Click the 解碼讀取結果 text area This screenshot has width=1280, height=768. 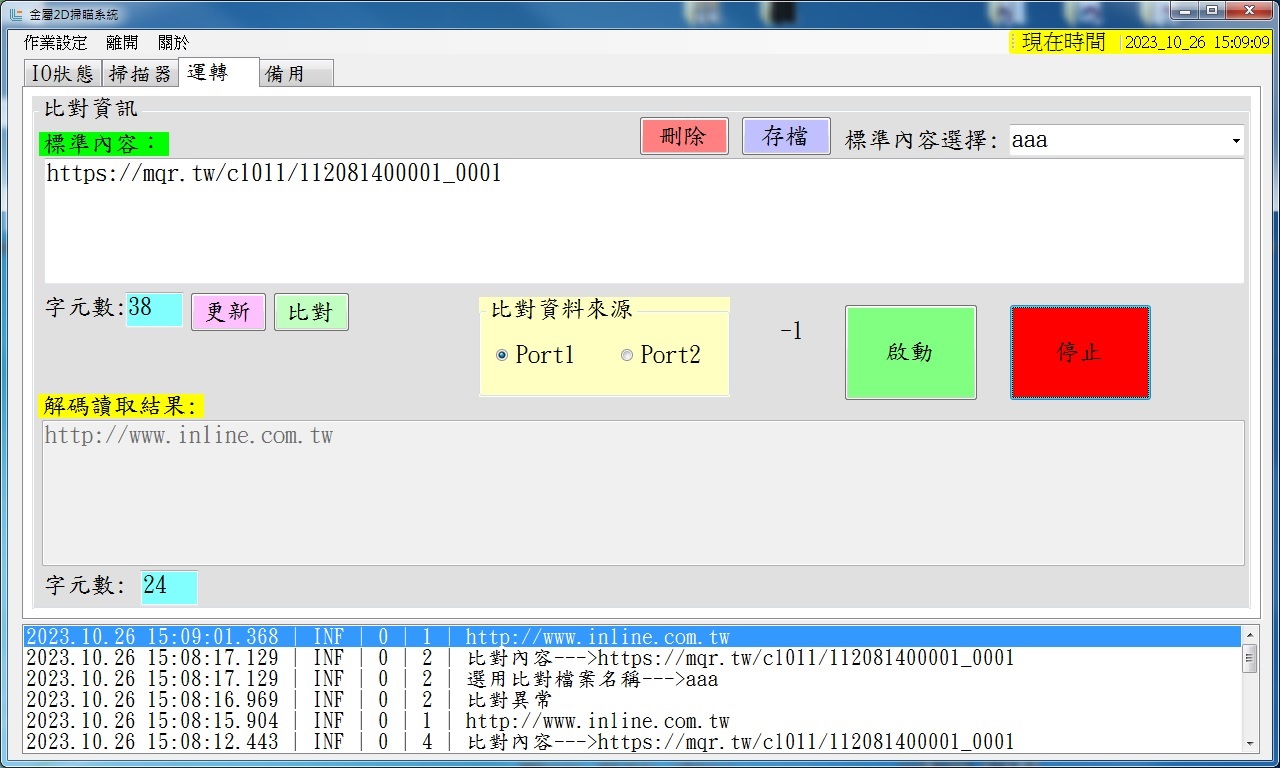[x=643, y=492]
